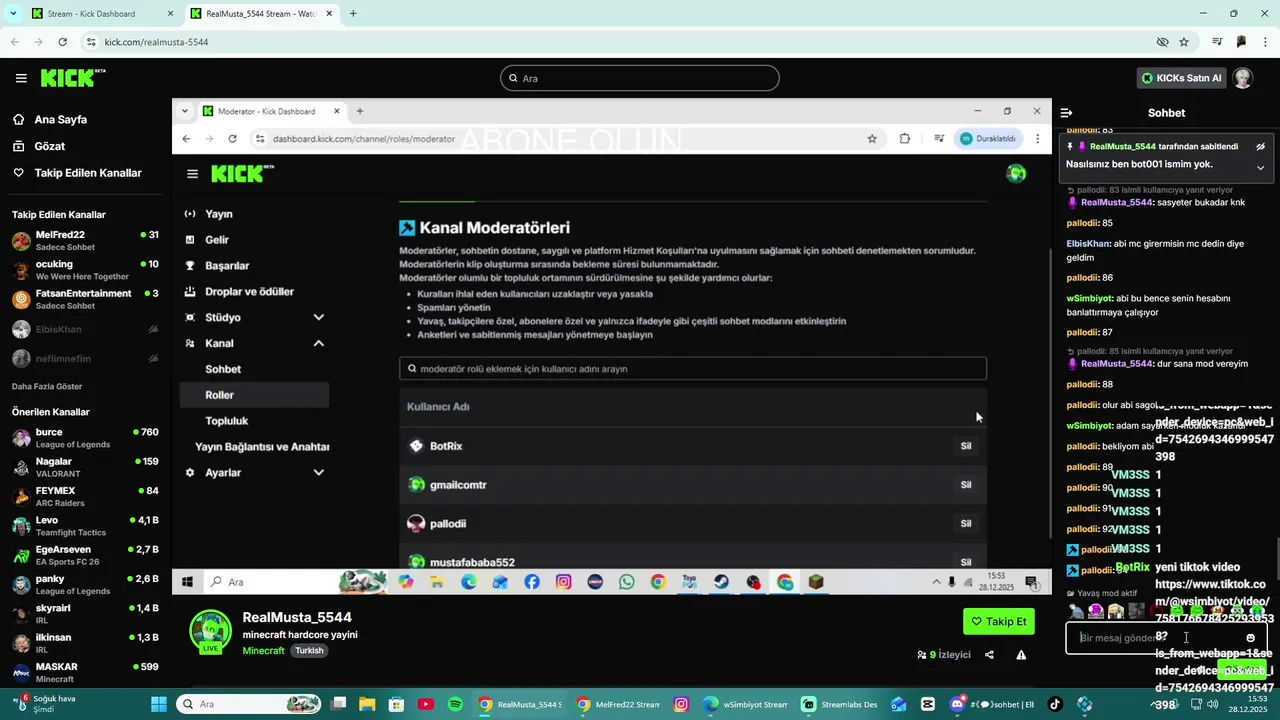Click Sil next to BotRix moderator
The width and height of the screenshot is (1280, 720).
pos(966,446)
